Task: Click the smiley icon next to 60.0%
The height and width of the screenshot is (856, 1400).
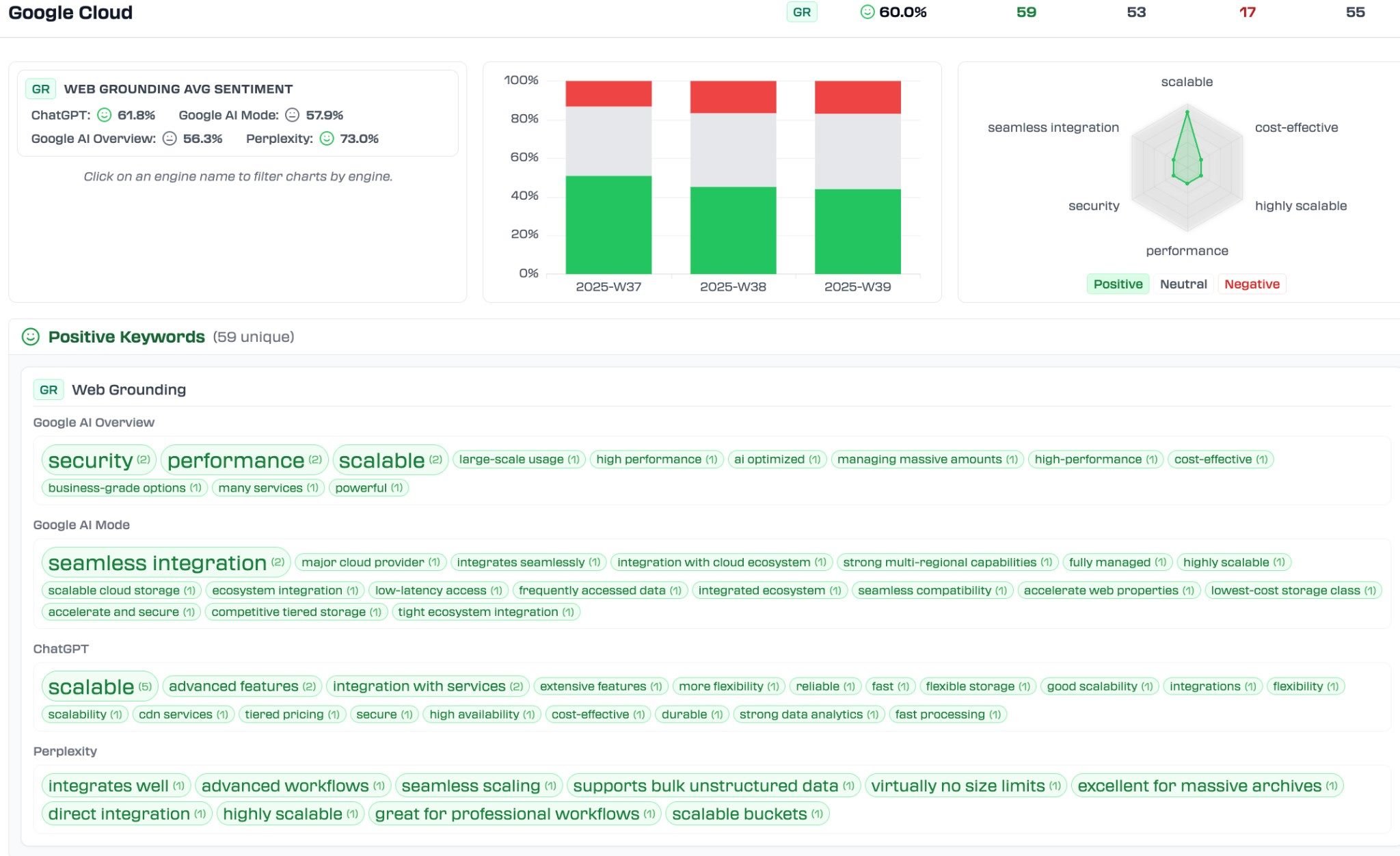Action: (867, 12)
